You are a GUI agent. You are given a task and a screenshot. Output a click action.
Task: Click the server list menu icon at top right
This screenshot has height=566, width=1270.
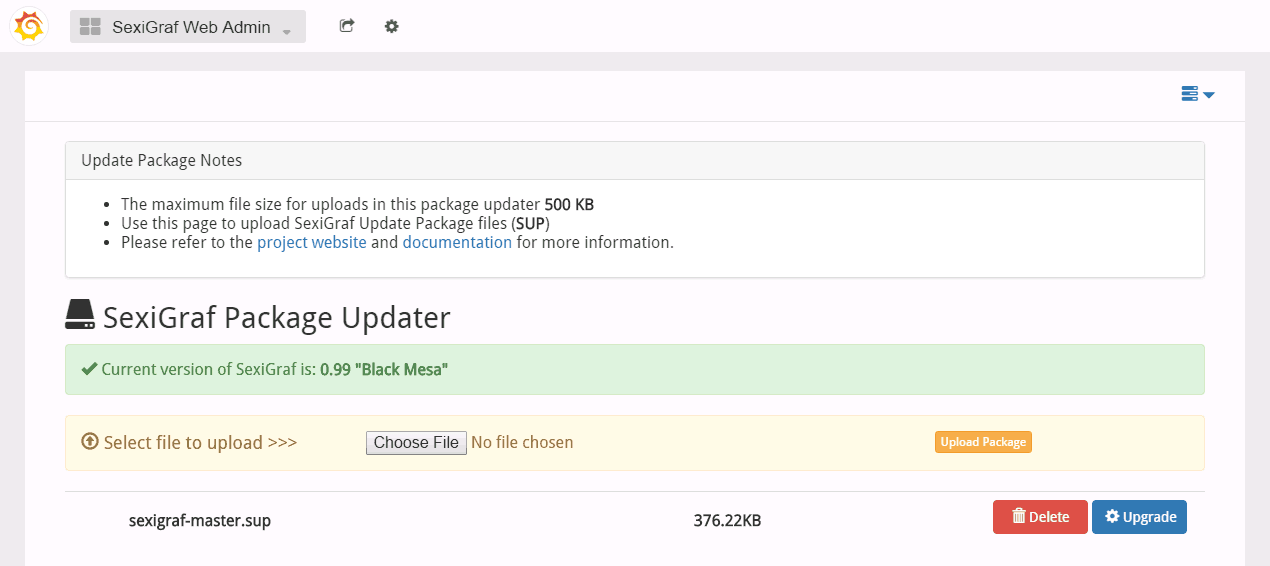point(1190,94)
